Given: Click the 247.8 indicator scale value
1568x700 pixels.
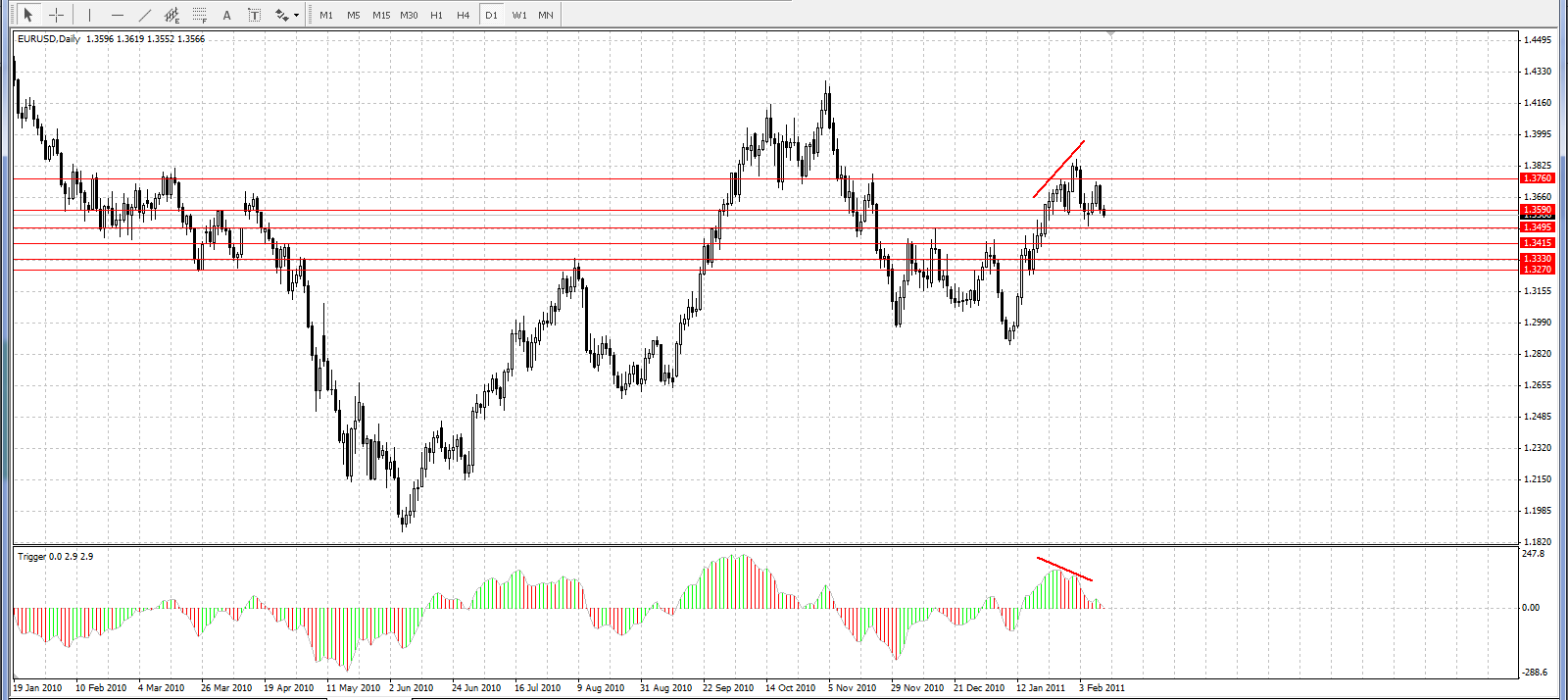Looking at the screenshot, I should point(1534,554).
